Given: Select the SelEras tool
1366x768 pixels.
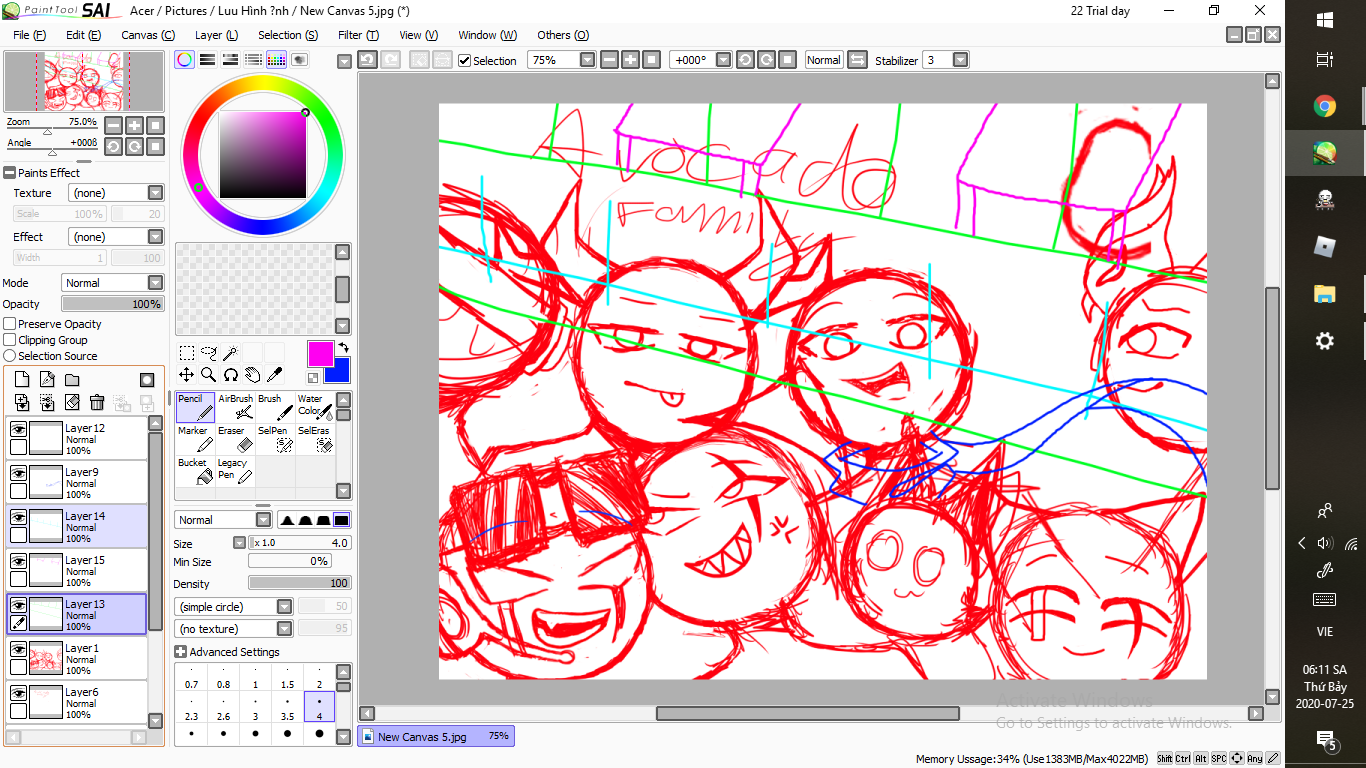Looking at the screenshot, I should pos(315,439).
